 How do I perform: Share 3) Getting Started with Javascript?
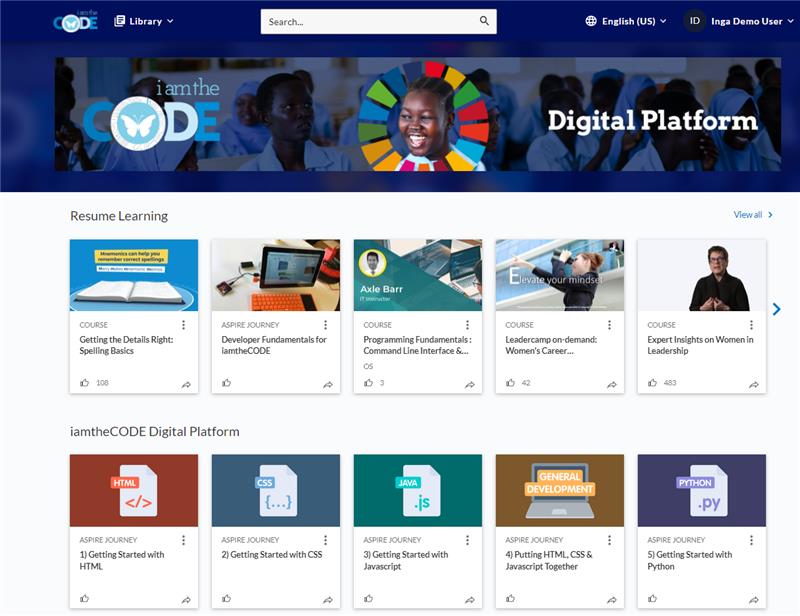click(470, 600)
